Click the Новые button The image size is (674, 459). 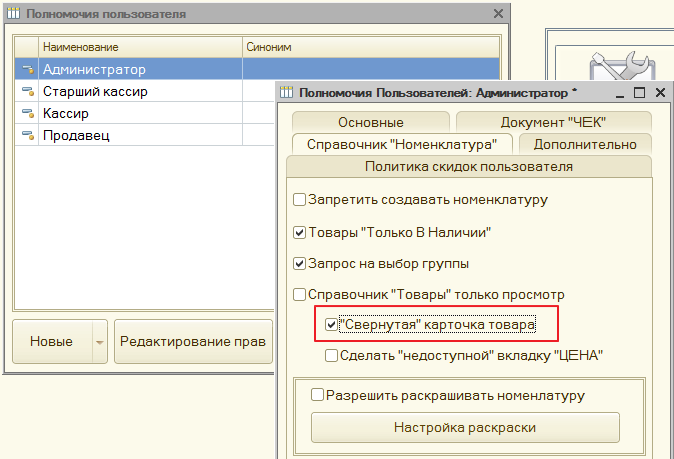(x=52, y=342)
